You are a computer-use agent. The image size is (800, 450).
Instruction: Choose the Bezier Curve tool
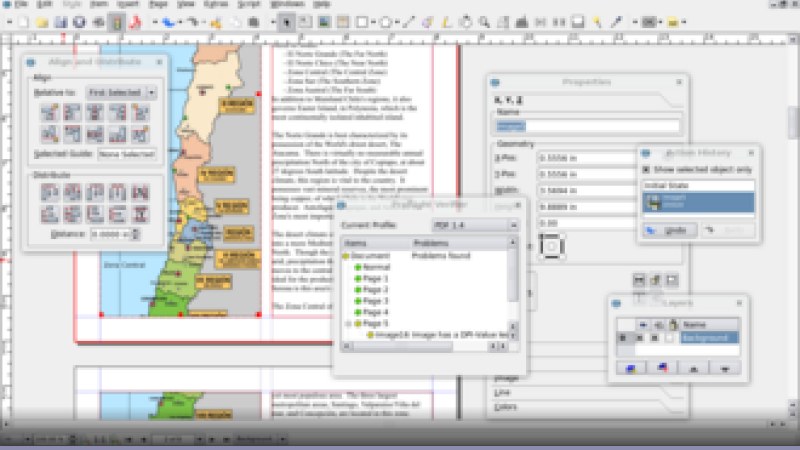(428, 22)
